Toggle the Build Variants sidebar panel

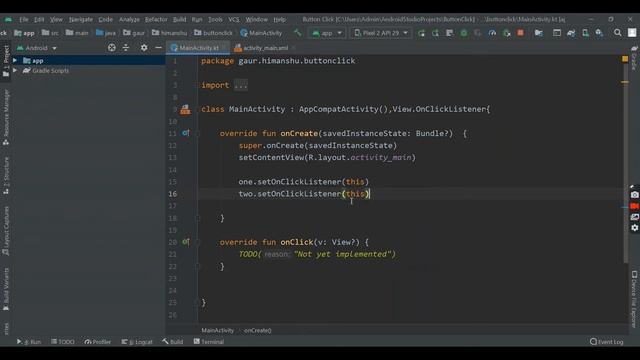tap(6, 289)
